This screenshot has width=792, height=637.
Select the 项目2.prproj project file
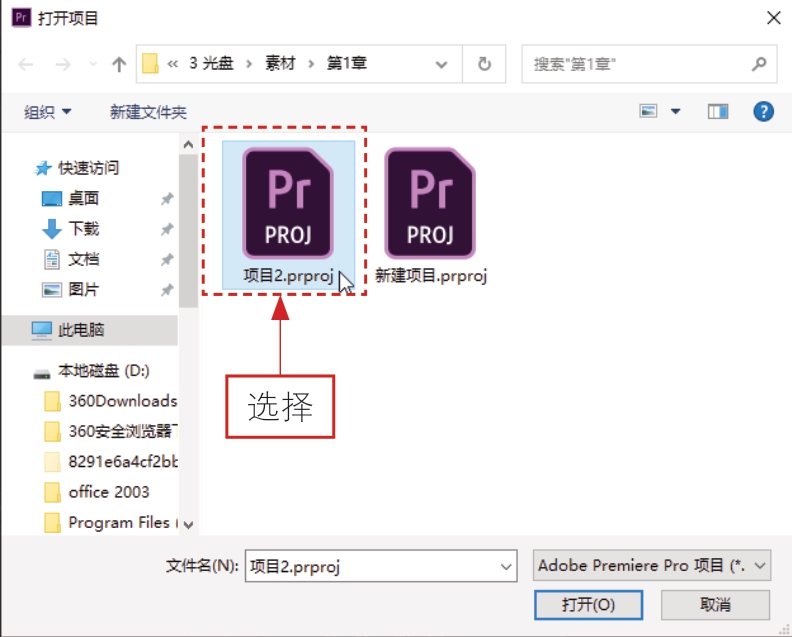coord(288,215)
